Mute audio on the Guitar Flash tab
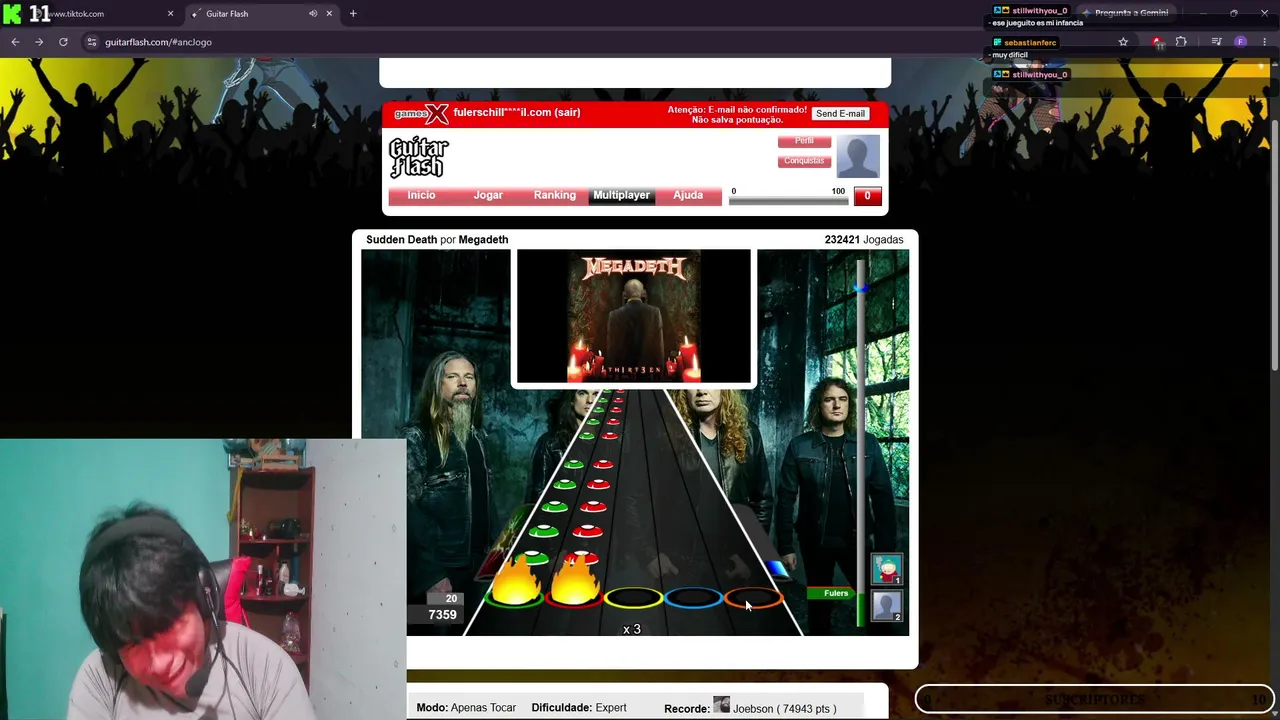 [313, 14]
